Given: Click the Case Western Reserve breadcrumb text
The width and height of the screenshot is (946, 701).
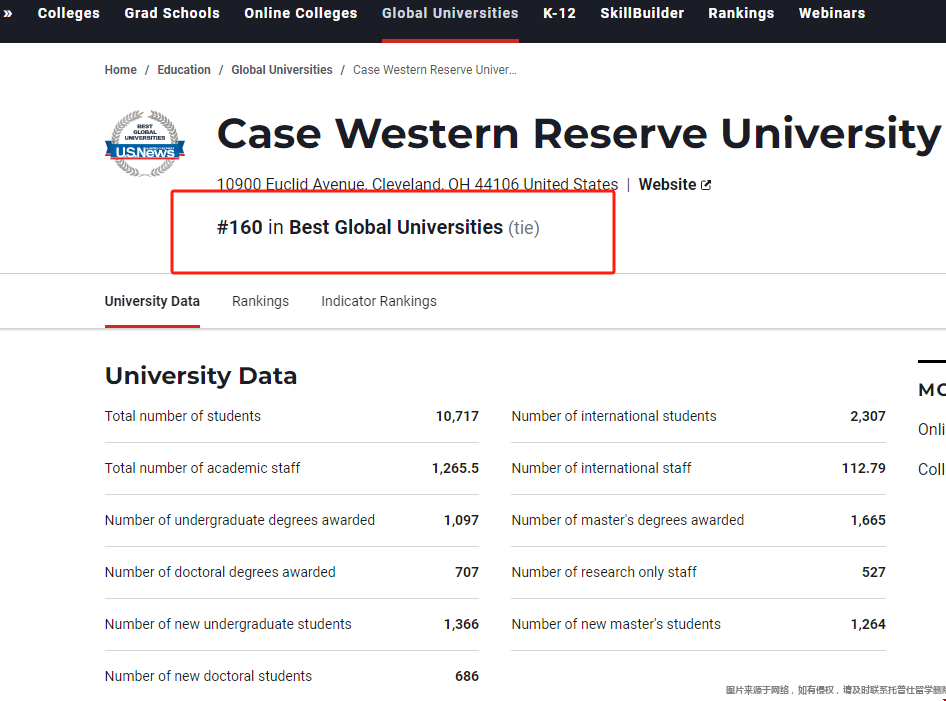Looking at the screenshot, I should pyautogui.click(x=434, y=70).
